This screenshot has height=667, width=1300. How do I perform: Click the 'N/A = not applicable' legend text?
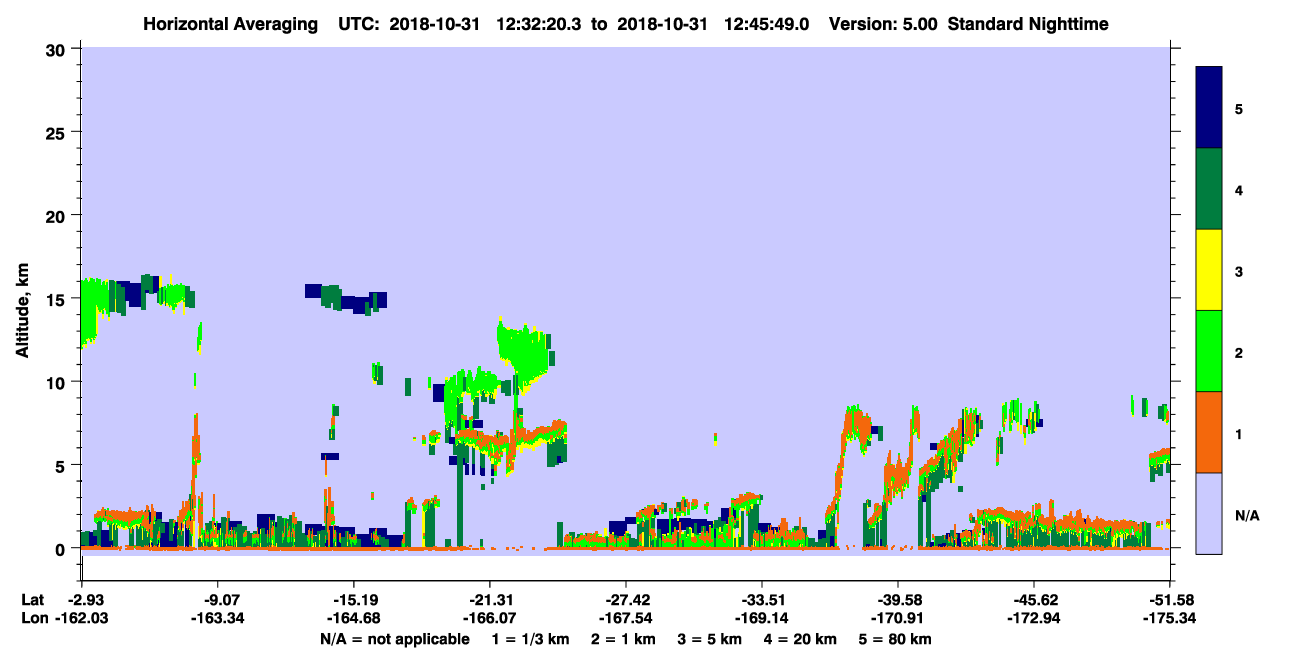394,639
